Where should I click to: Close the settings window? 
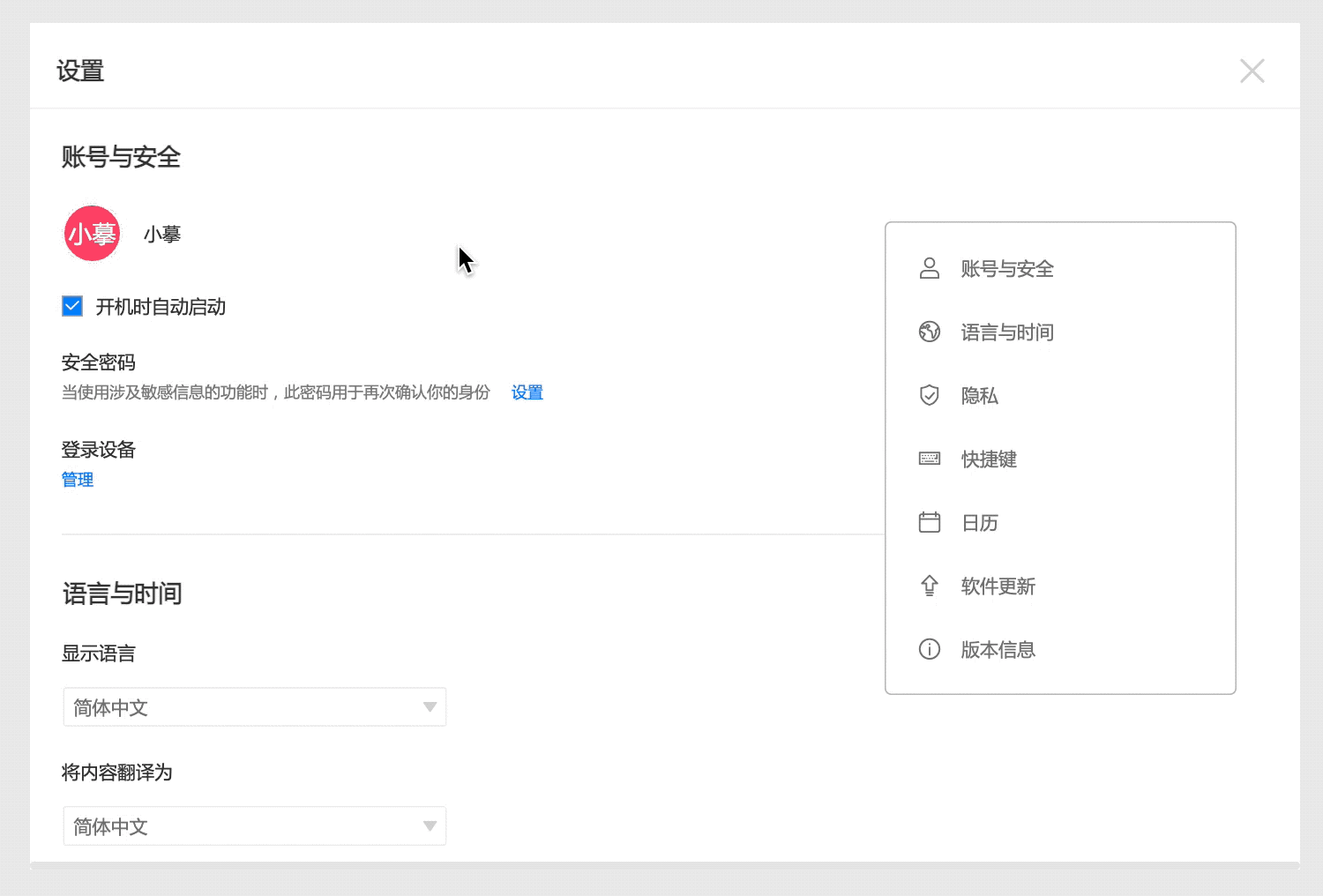tap(1252, 71)
